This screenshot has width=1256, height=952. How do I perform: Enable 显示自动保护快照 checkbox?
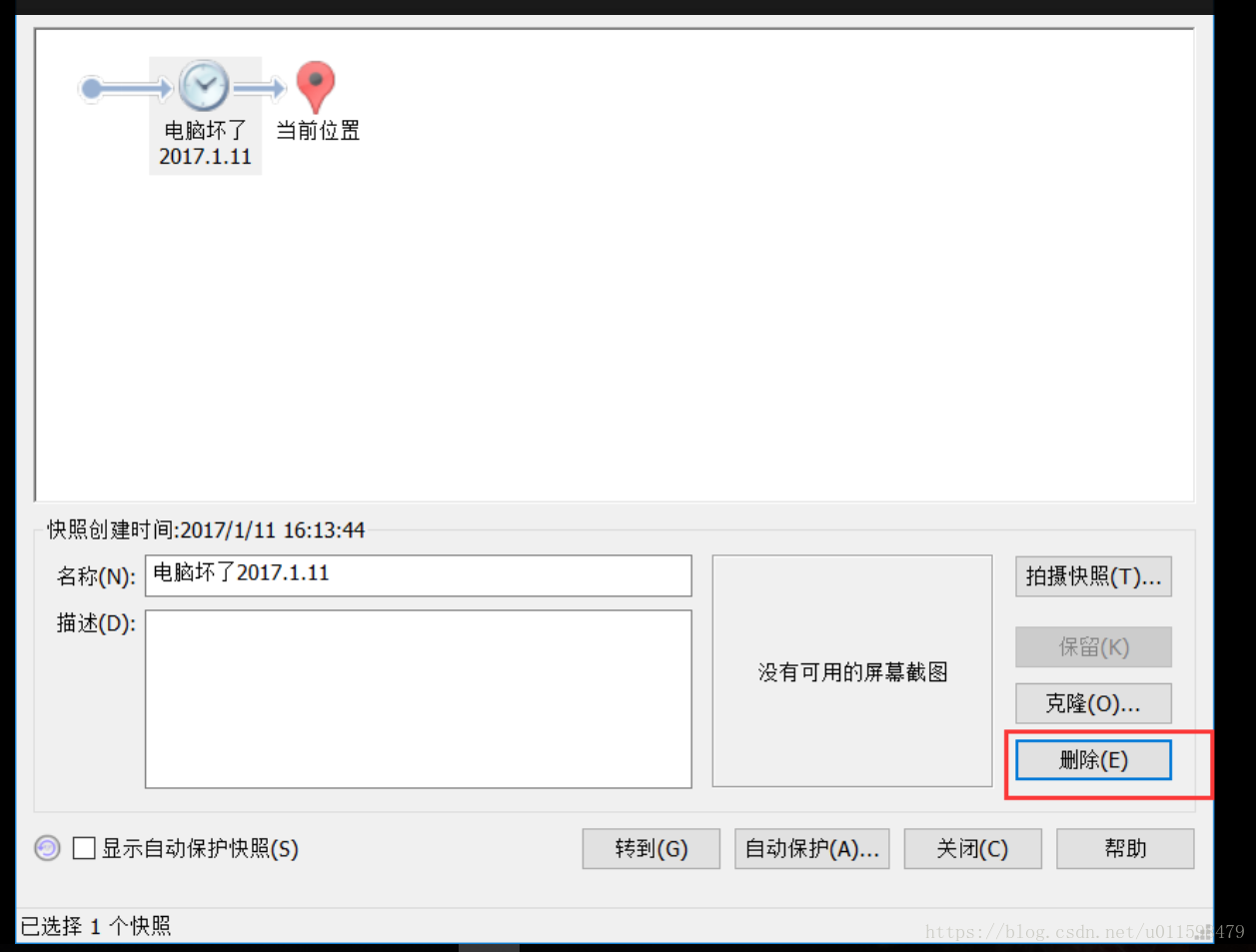click(x=84, y=848)
